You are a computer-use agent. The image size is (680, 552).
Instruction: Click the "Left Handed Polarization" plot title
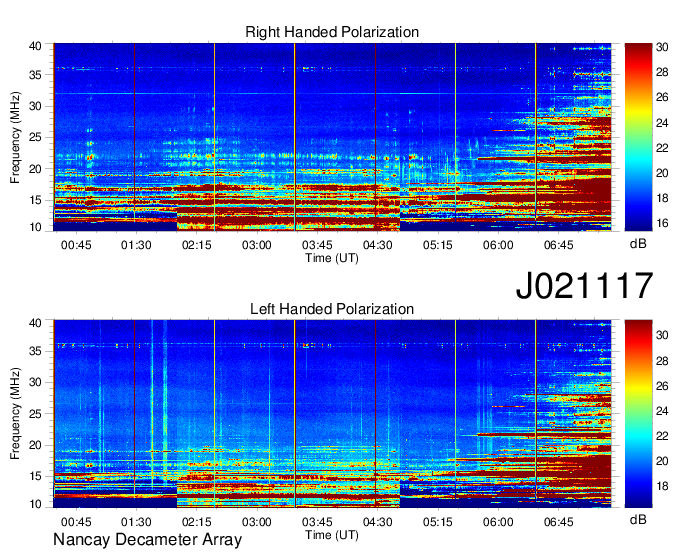click(x=332, y=309)
